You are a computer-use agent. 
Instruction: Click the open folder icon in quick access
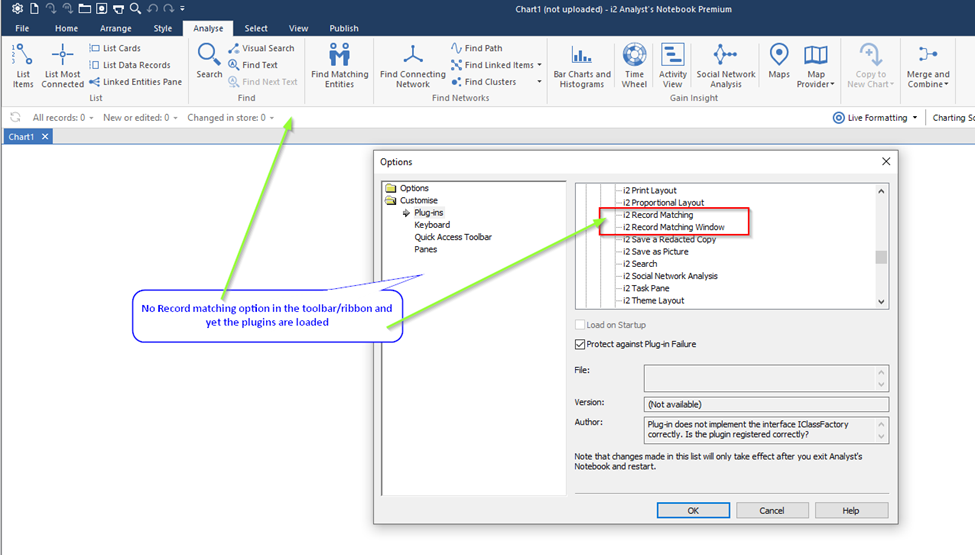pyautogui.click(x=85, y=9)
